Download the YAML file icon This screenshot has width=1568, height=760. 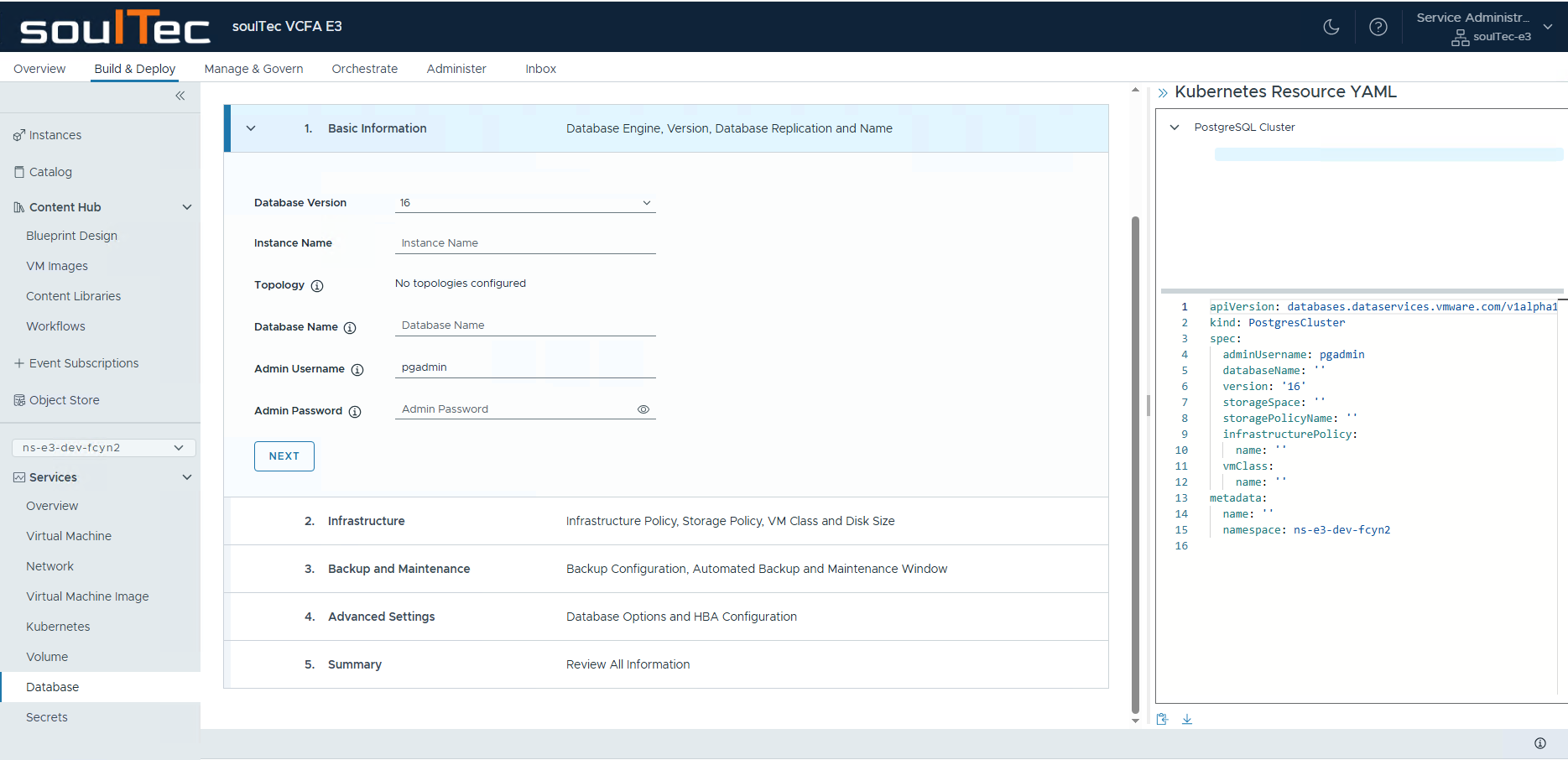[x=1187, y=719]
